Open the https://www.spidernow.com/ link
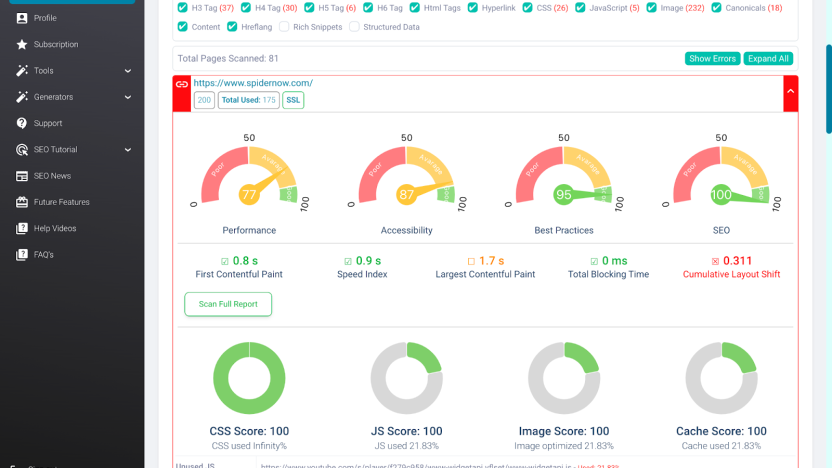 (253, 83)
